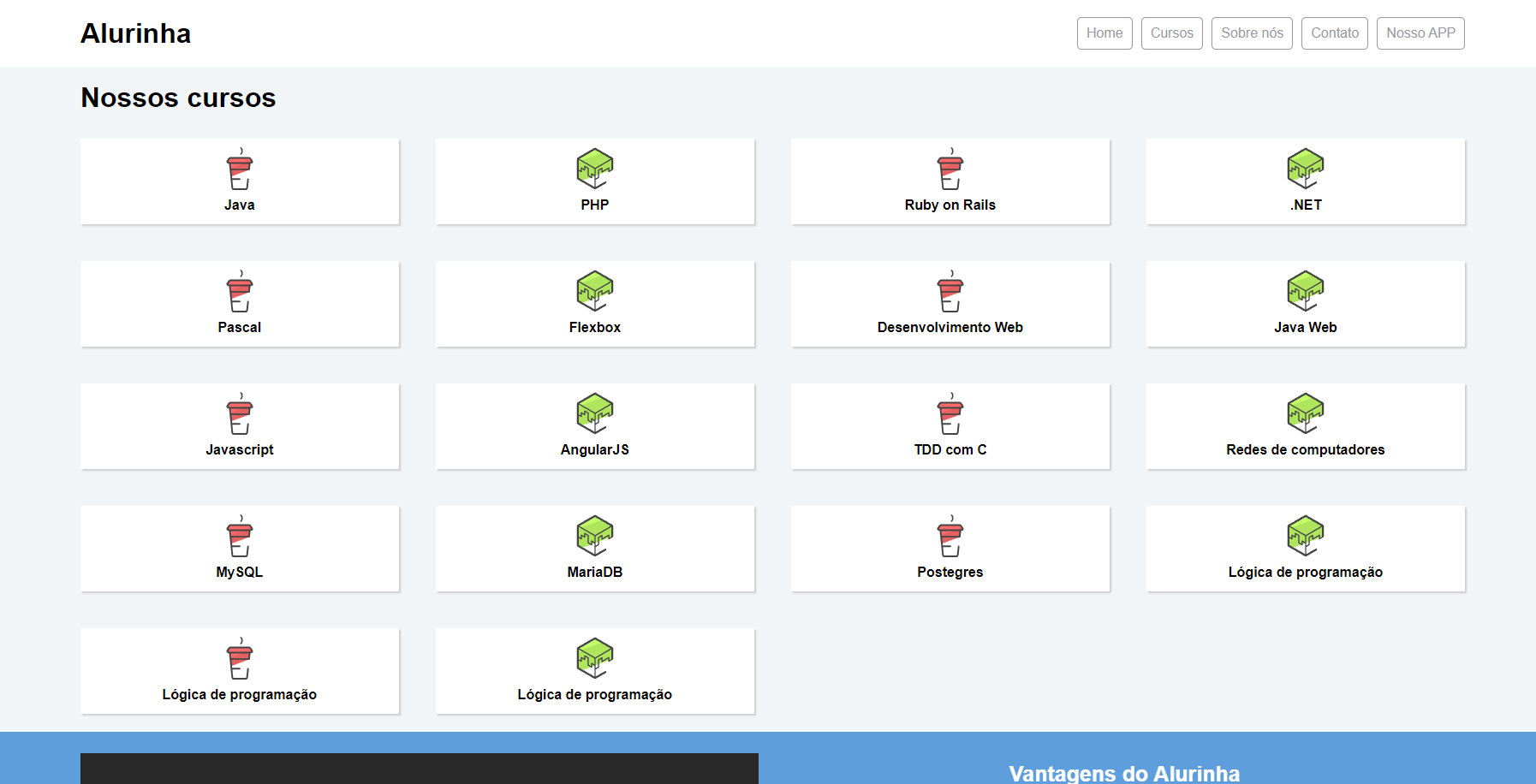This screenshot has height=784, width=1536.
Task: Select the cube icon above MariaDB
Action: point(595,536)
